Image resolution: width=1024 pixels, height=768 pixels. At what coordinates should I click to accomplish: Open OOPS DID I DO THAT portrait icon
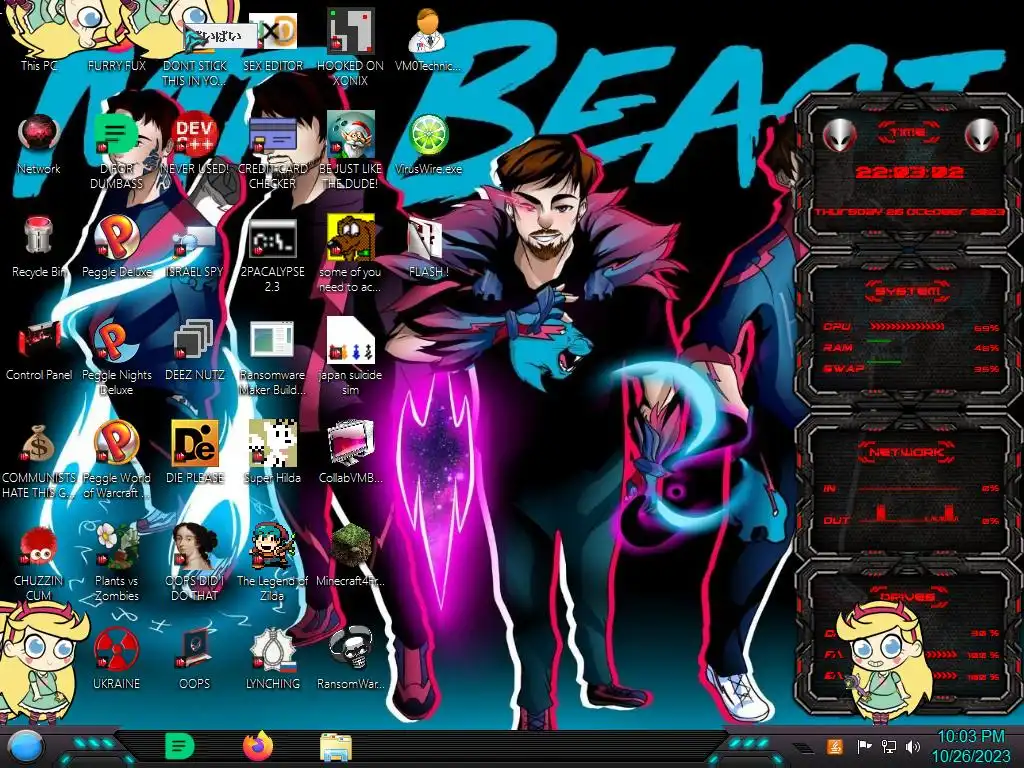point(195,563)
